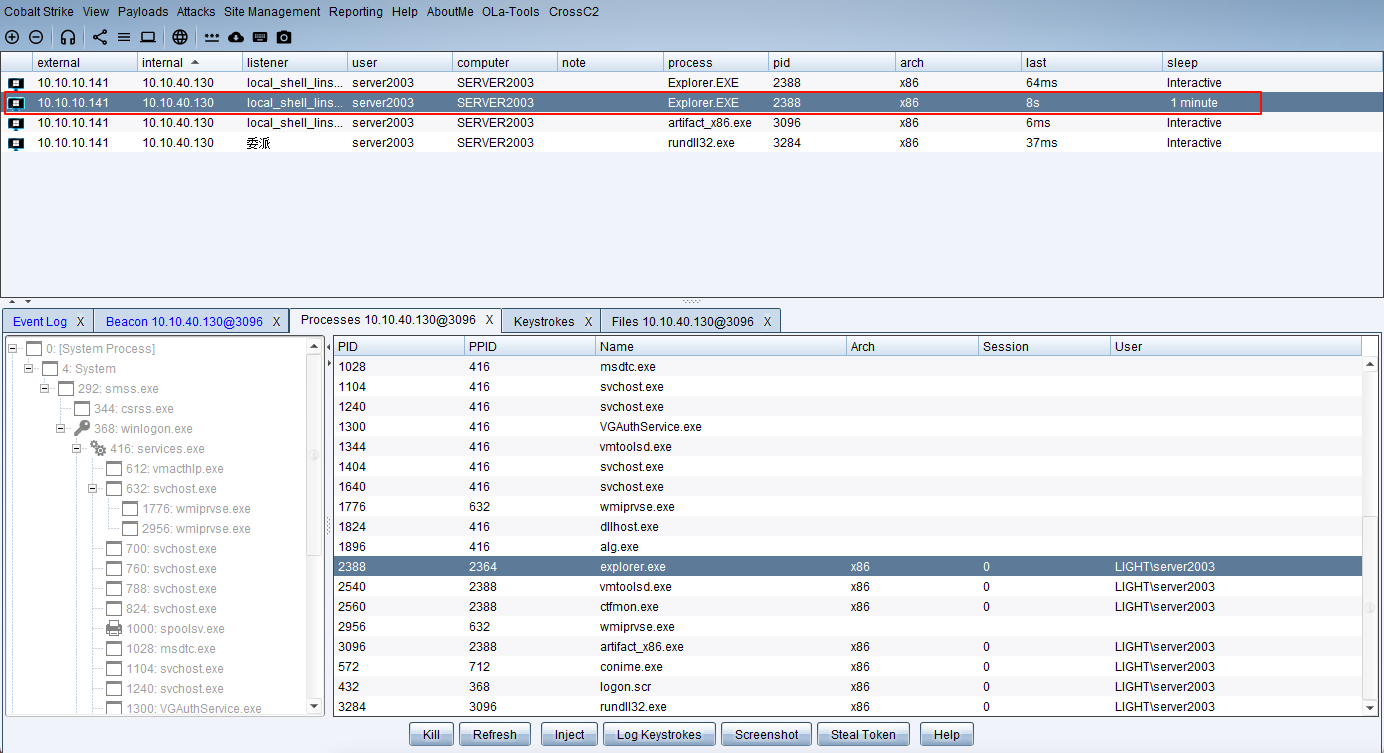Click process tree scrollbar down arrow

pyautogui.click(x=315, y=706)
